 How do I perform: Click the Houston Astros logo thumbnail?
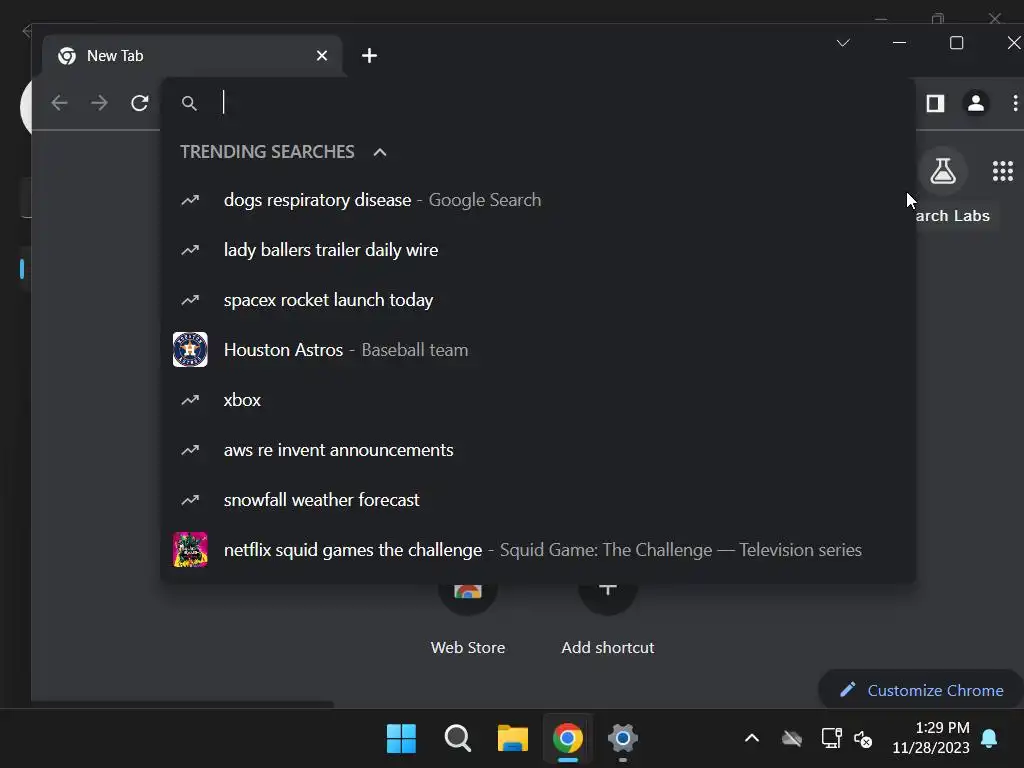pyautogui.click(x=190, y=349)
